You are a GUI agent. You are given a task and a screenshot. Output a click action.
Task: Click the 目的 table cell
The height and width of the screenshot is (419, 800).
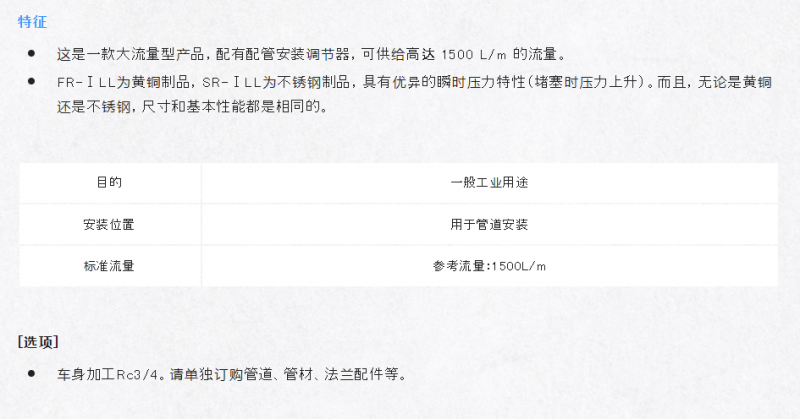(x=109, y=182)
